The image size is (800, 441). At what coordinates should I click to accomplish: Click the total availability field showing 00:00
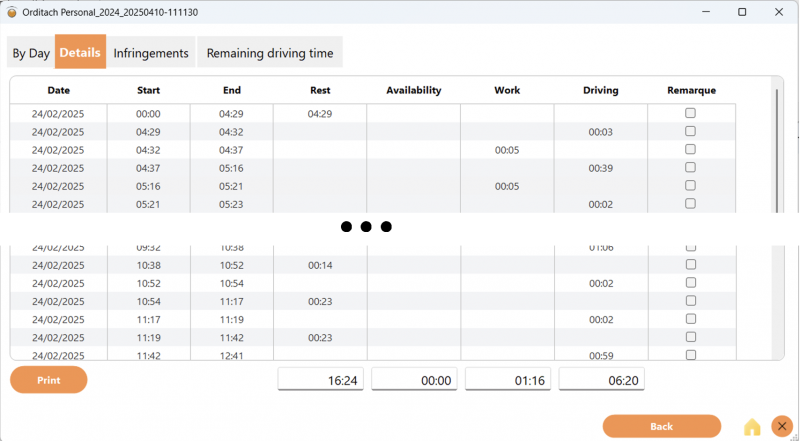pyautogui.click(x=414, y=379)
